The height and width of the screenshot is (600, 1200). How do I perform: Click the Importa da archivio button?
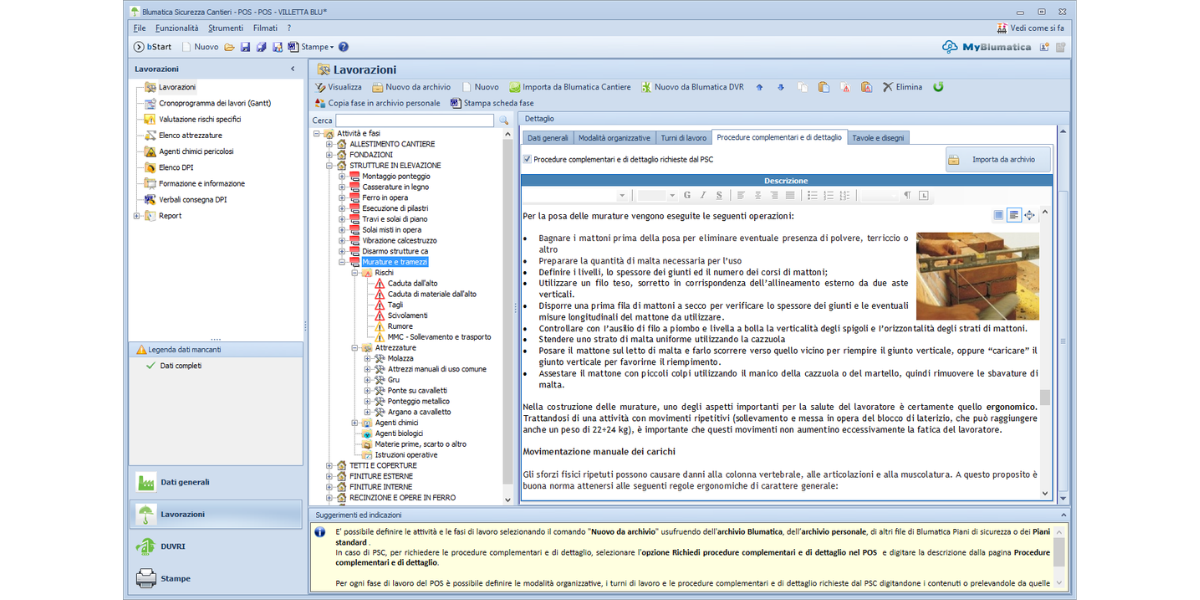pos(998,159)
